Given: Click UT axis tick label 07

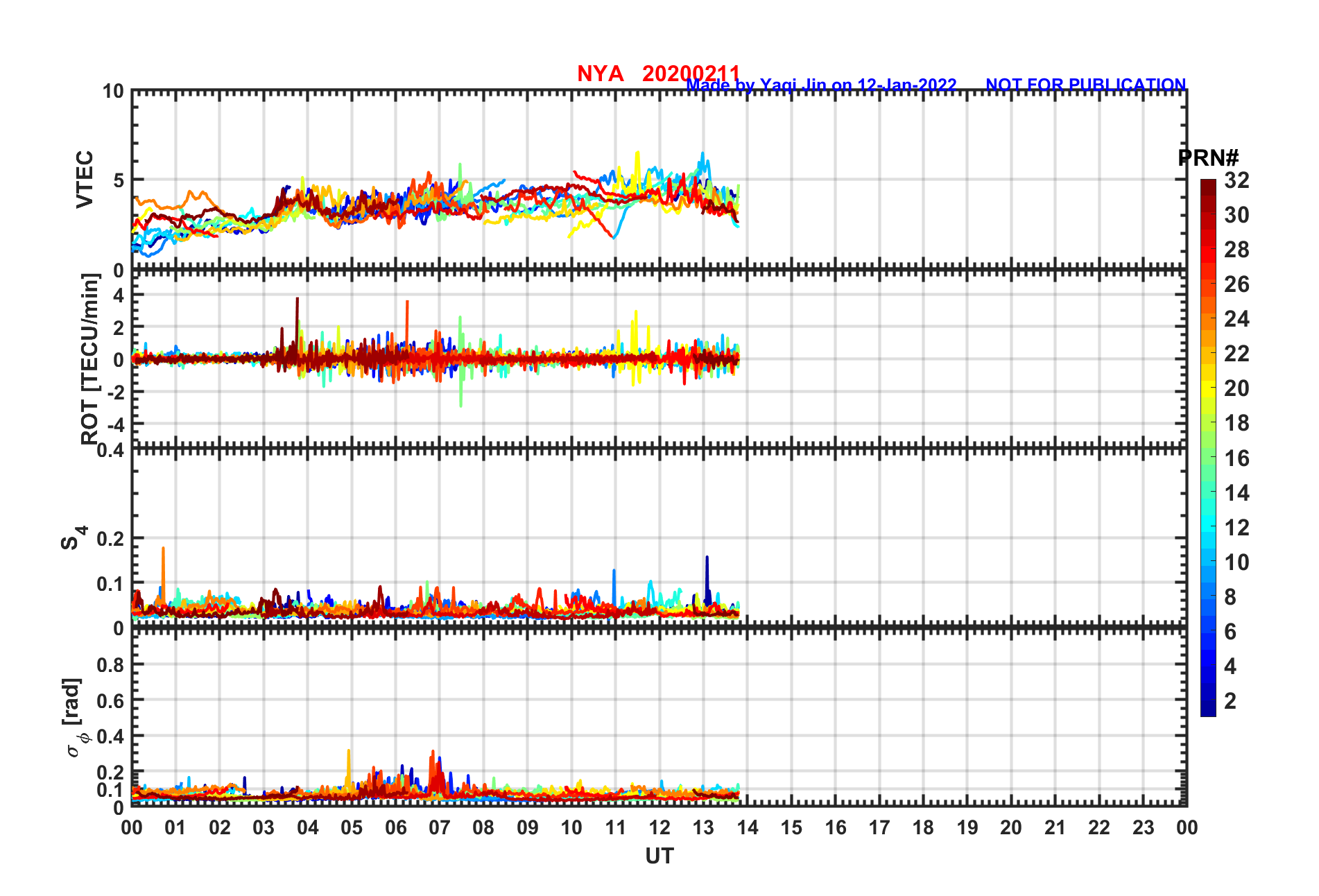Looking at the screenshot, I should pyautogui.click(x=440, y=827).
